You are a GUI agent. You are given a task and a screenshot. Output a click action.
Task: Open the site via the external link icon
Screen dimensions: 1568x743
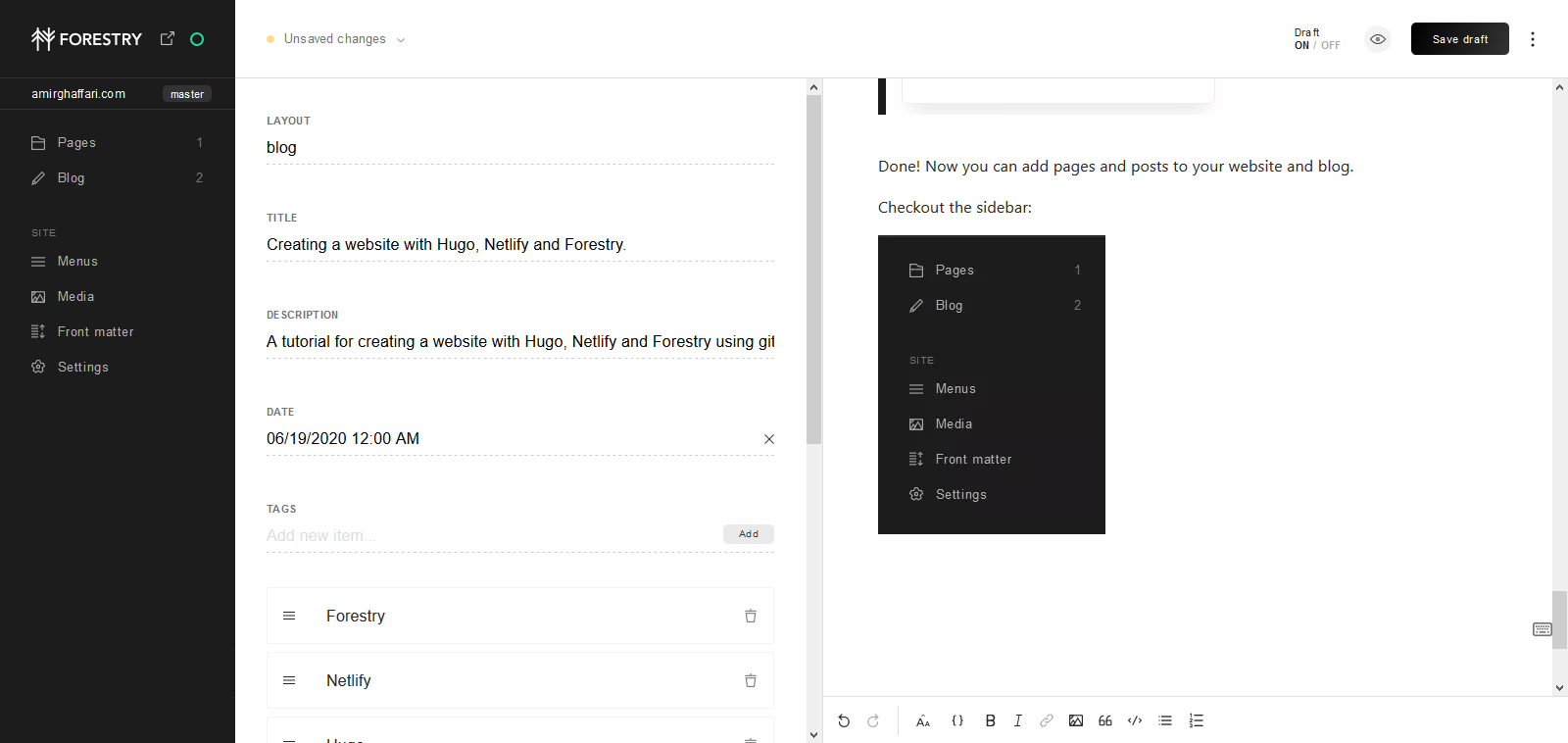(168, 38)
